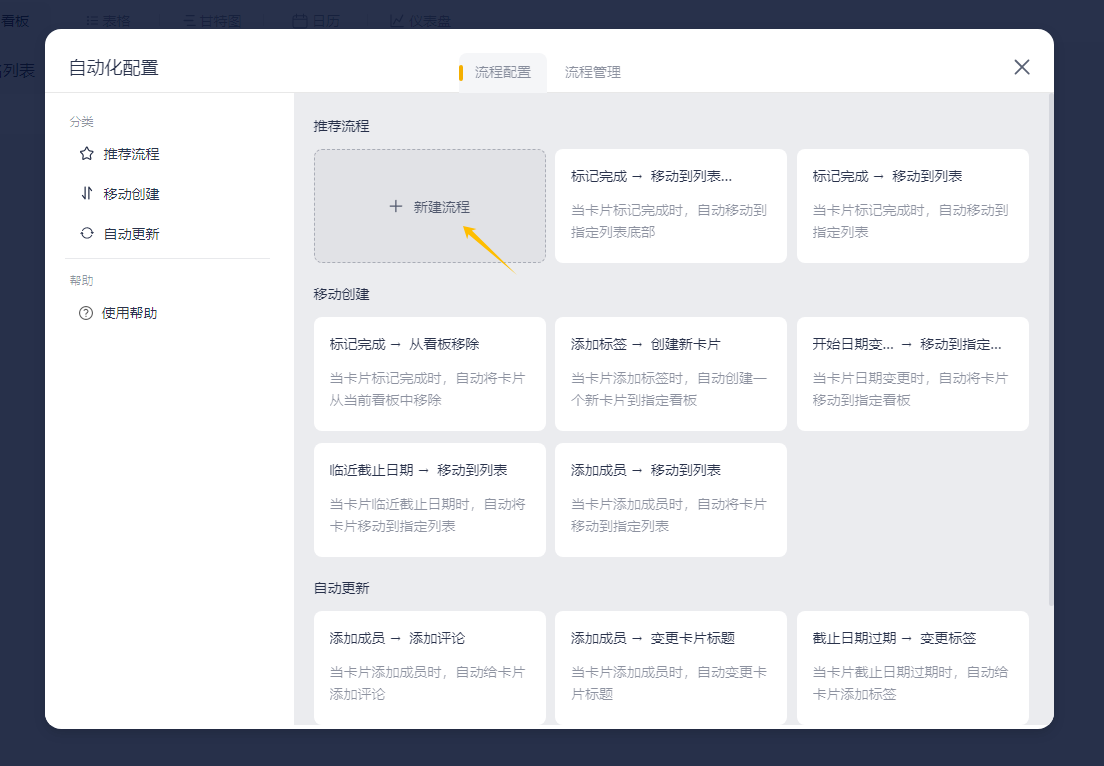The image size is (1104, 766).
Task: Switch to the 流程配置 tab
Action: pos(503,73)
